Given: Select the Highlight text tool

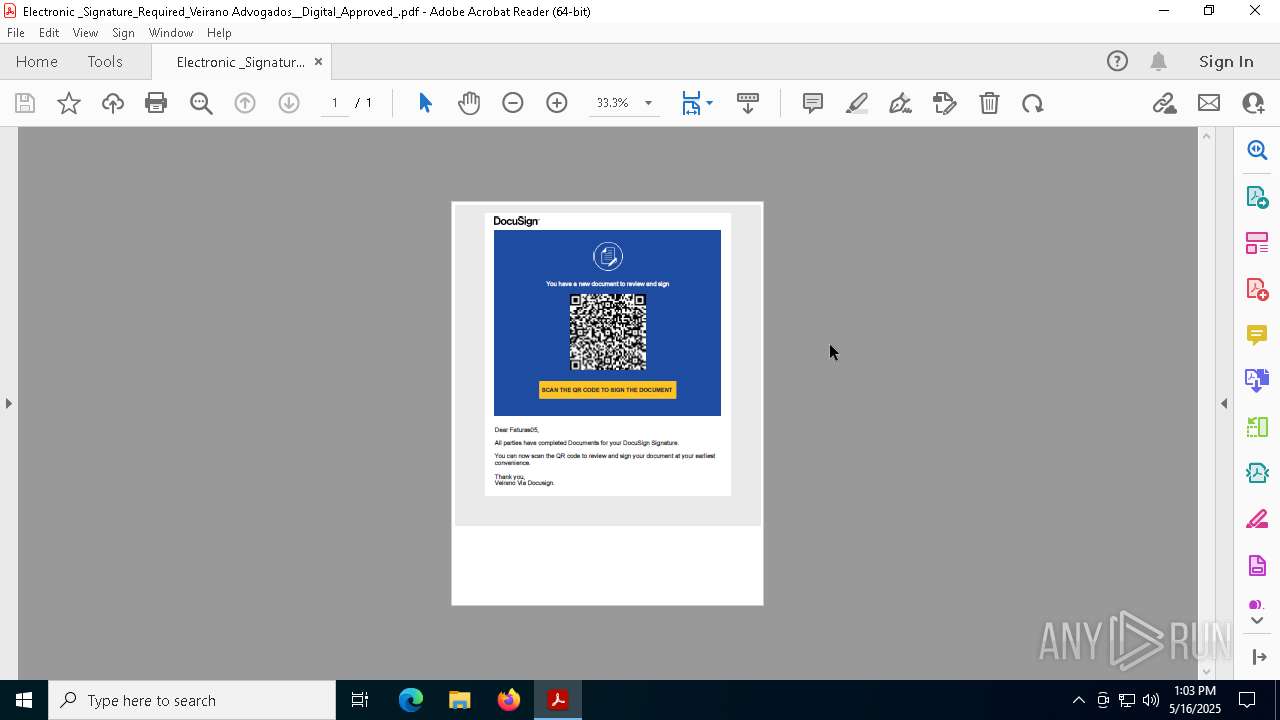Looking at the screenshot, I should click(x=857, y=103).
